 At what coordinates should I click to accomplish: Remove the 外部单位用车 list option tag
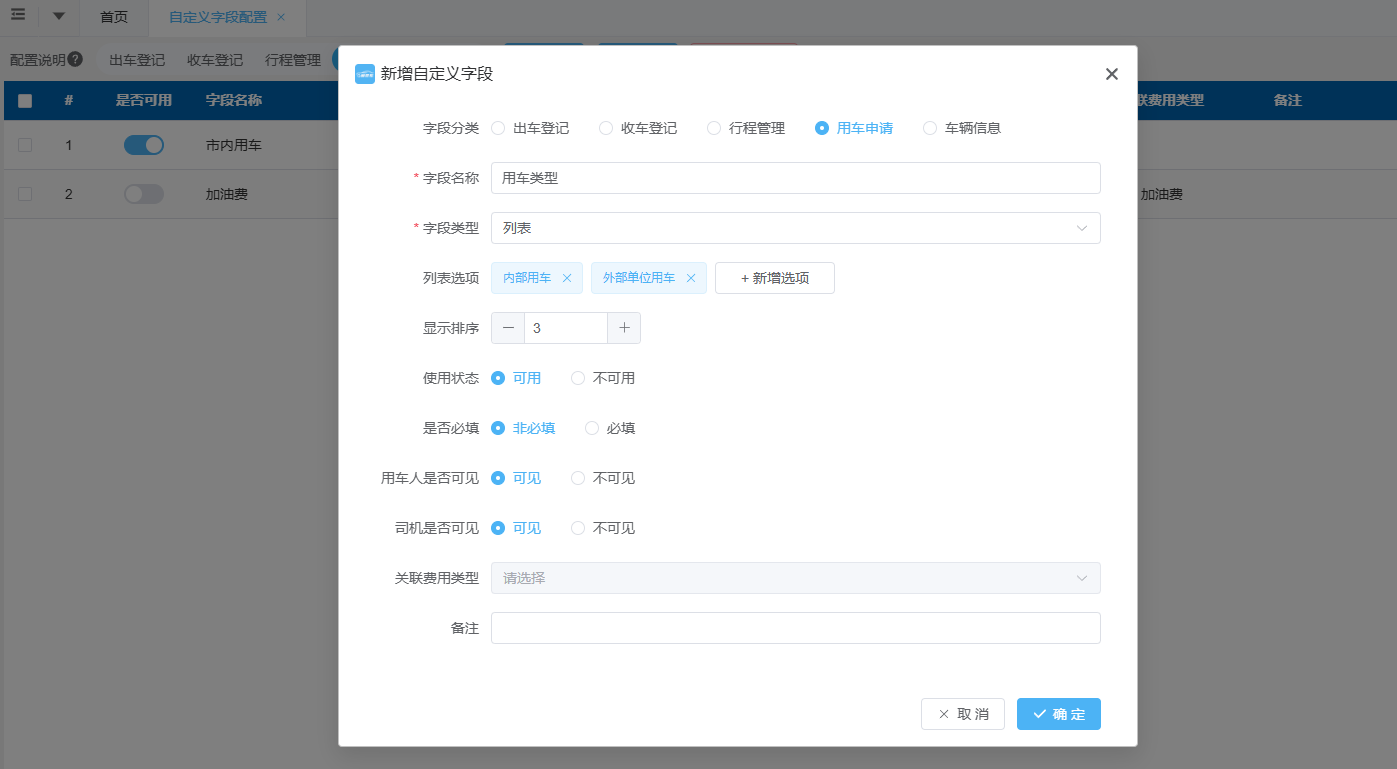click(x=690, y=278)
